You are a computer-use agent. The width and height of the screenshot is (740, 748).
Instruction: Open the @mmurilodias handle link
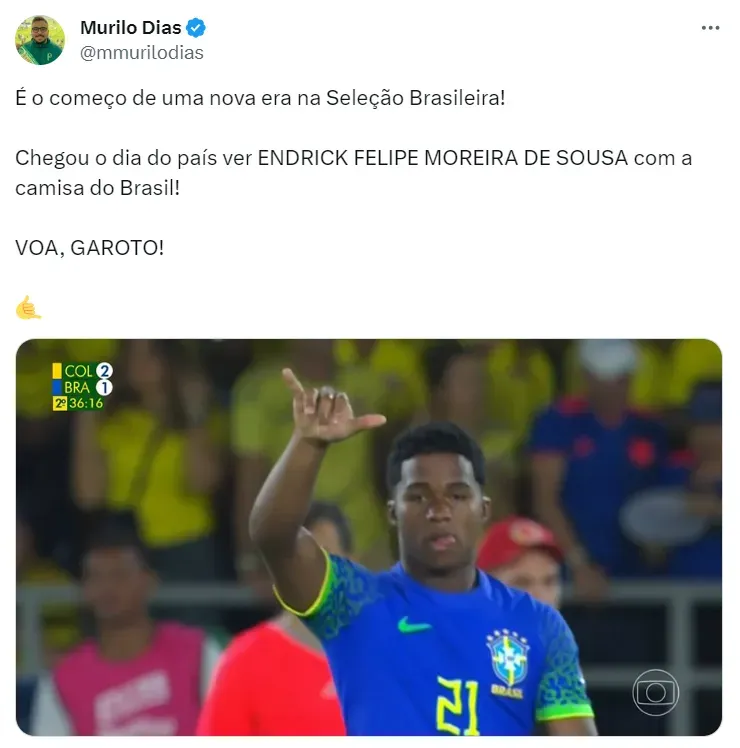click(141, 53)
